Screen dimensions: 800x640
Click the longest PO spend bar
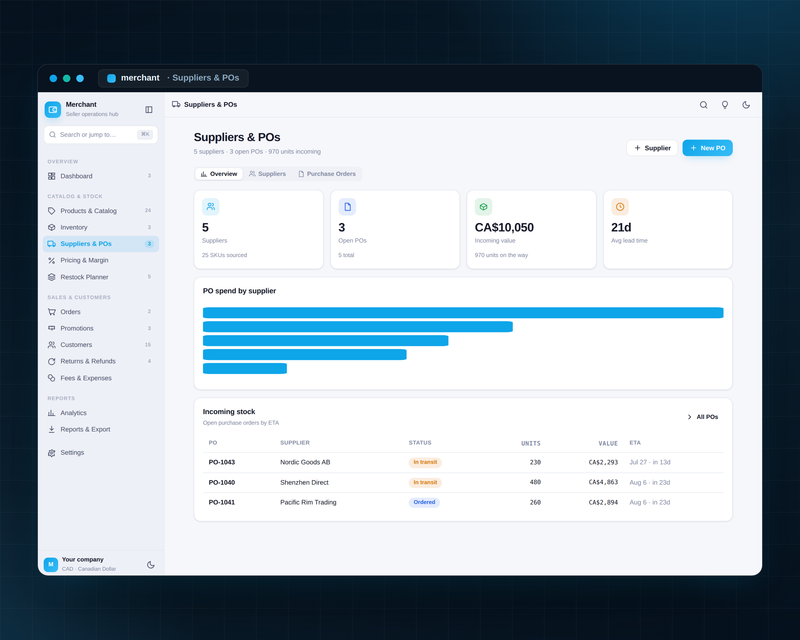[463, 313]
